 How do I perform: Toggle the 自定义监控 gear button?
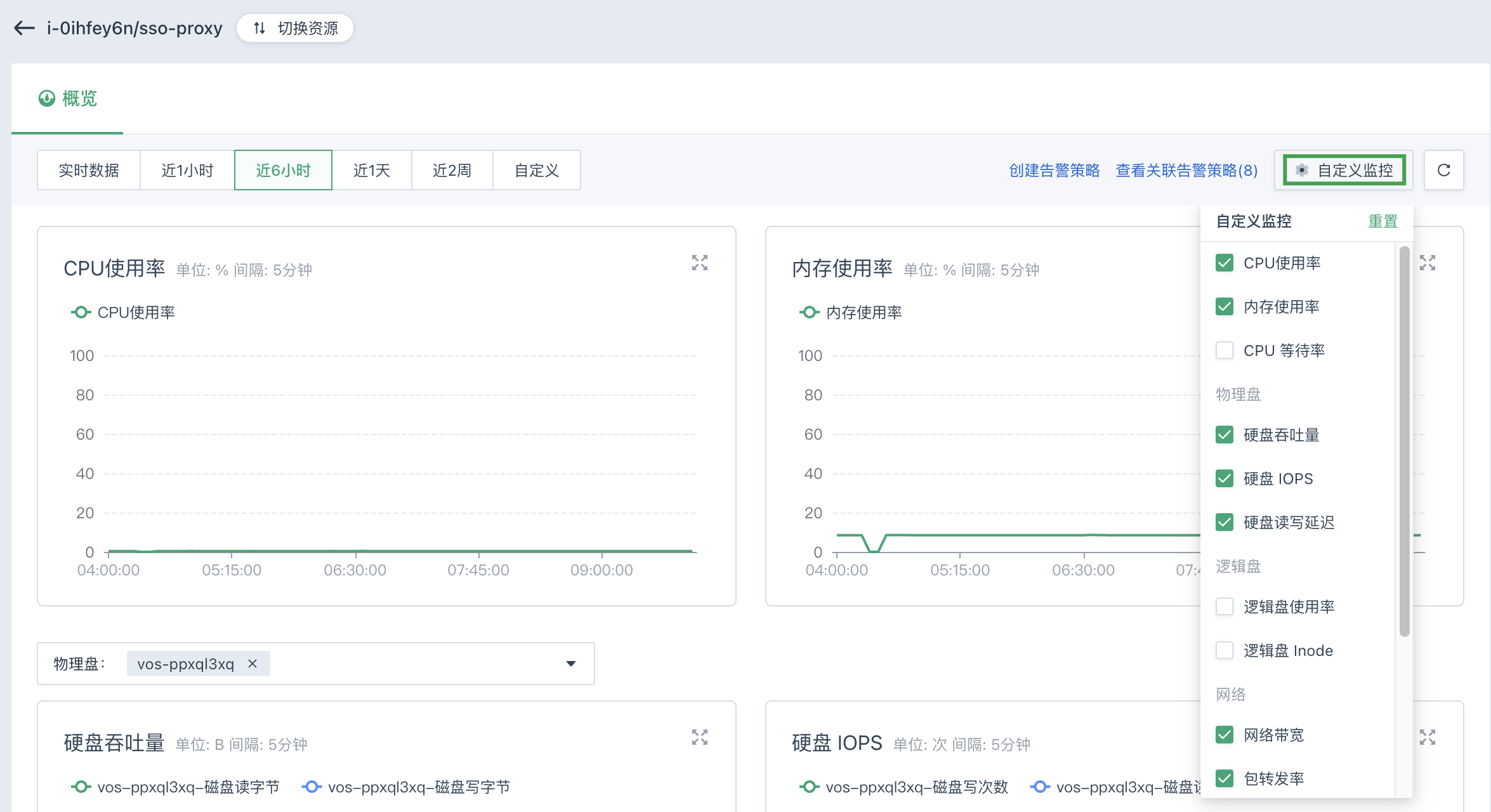tap(1344, 170)
